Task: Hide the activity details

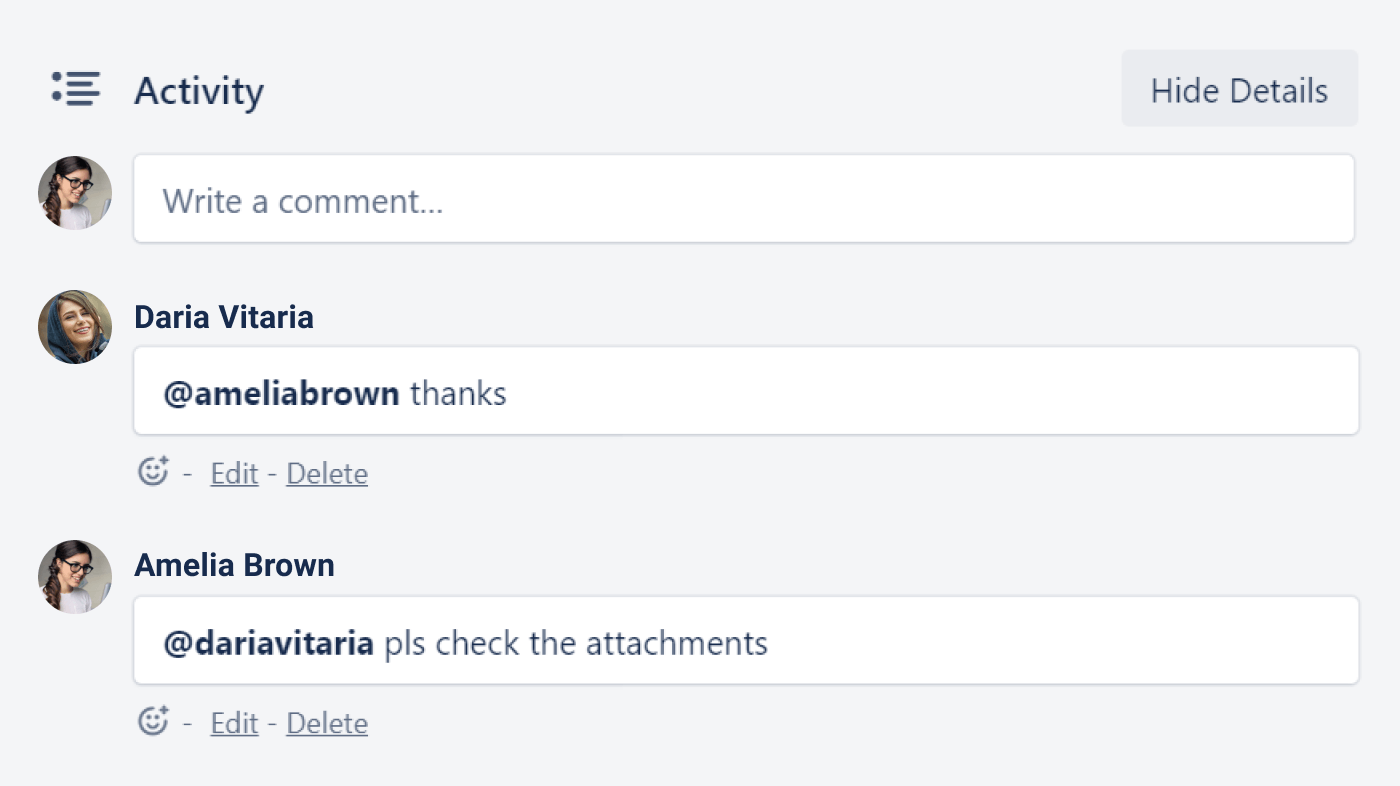Action: pyautogui.click(x=1239, y=89)
